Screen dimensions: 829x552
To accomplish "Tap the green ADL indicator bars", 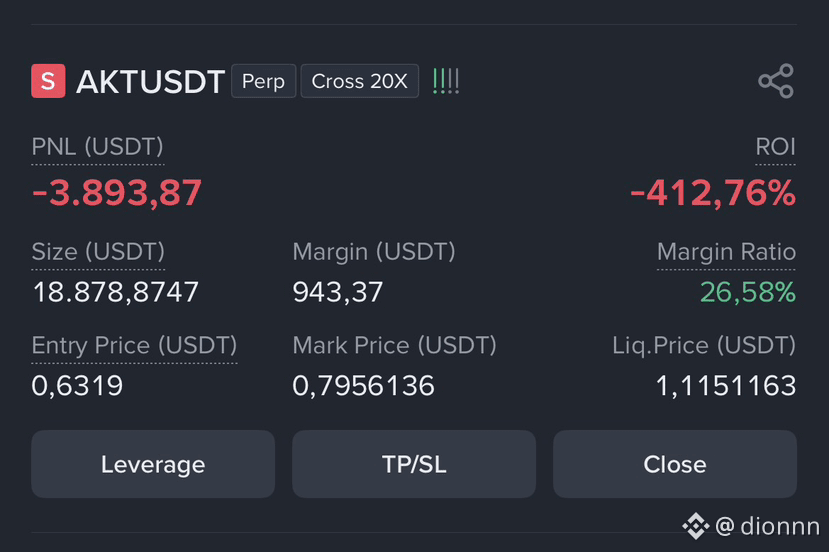I will pyautogui.click(x=446, y=81).
